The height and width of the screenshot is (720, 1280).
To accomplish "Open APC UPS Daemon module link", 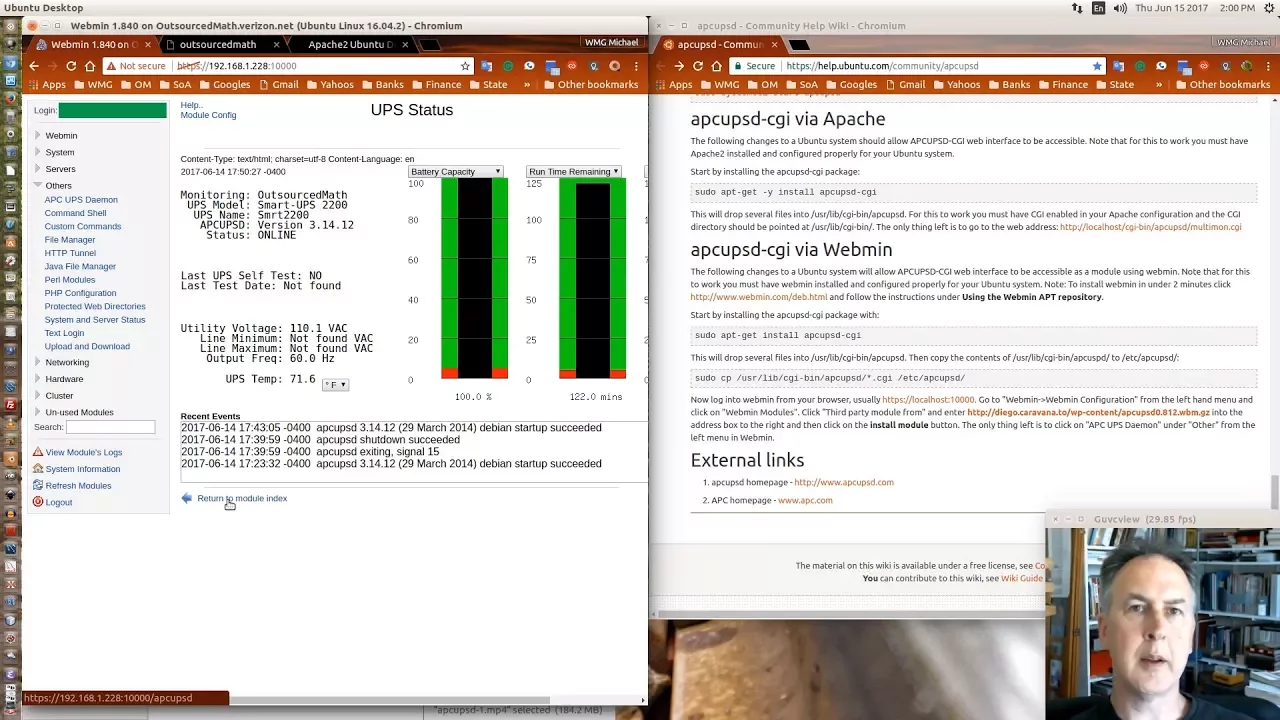I will pos(81,200).
